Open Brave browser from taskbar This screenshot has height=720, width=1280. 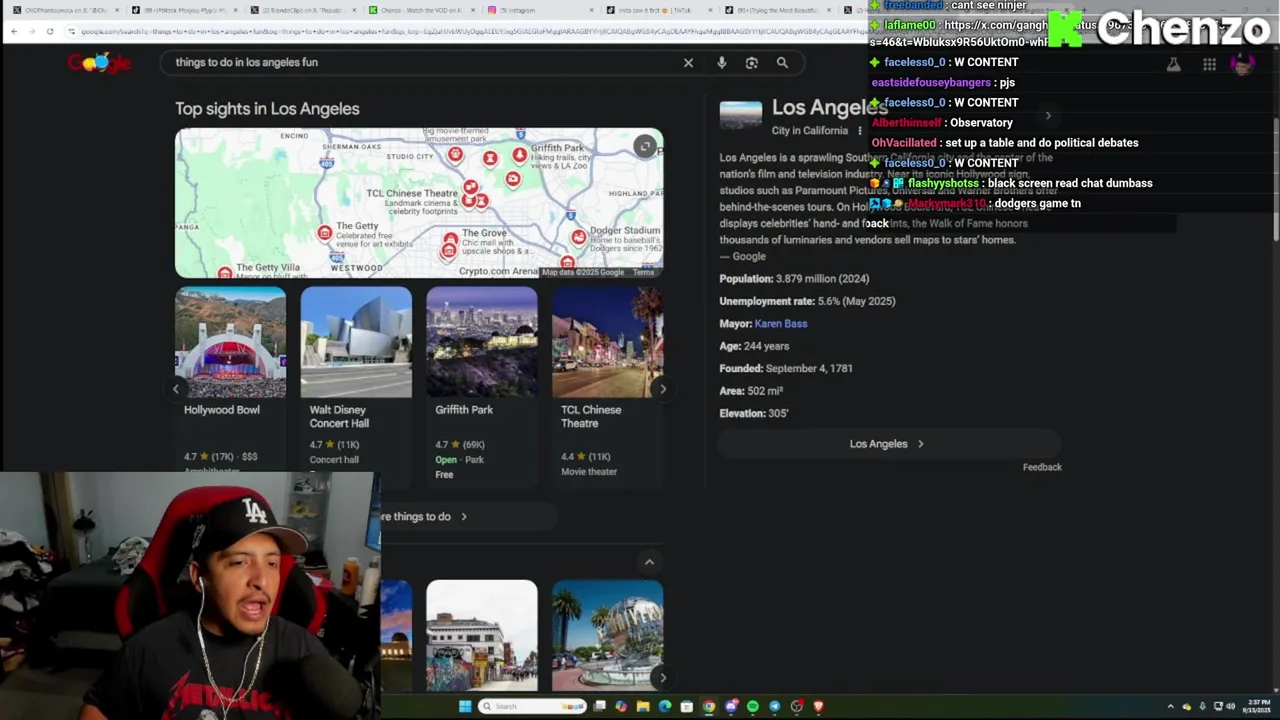(x=819, y=706)
